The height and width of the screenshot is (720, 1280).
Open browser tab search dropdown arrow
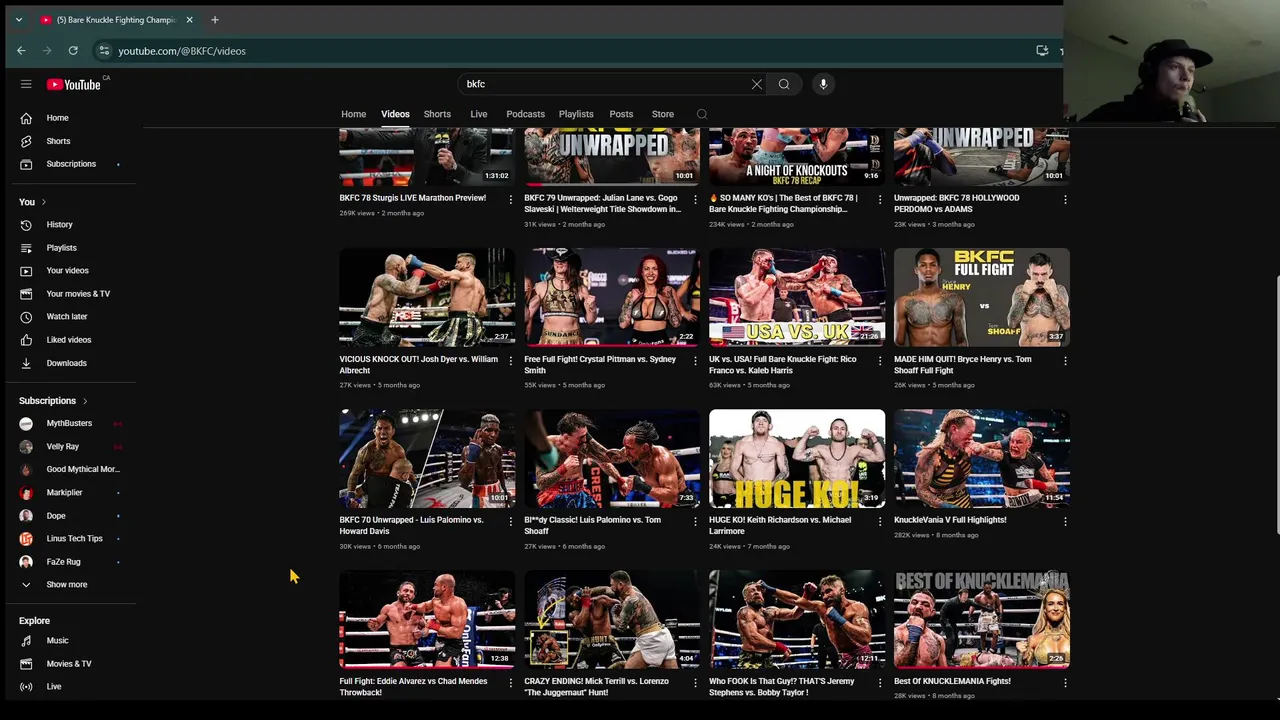point(18,20)
